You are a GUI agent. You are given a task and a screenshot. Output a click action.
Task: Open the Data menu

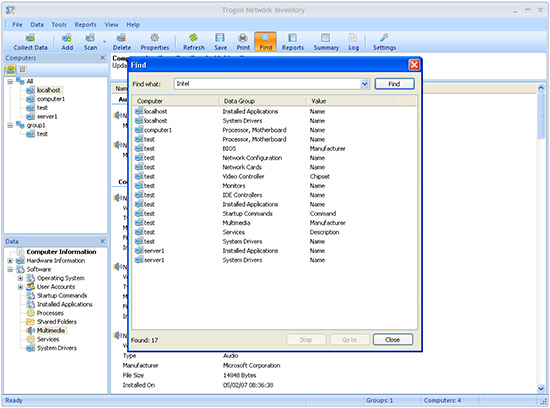37,25
